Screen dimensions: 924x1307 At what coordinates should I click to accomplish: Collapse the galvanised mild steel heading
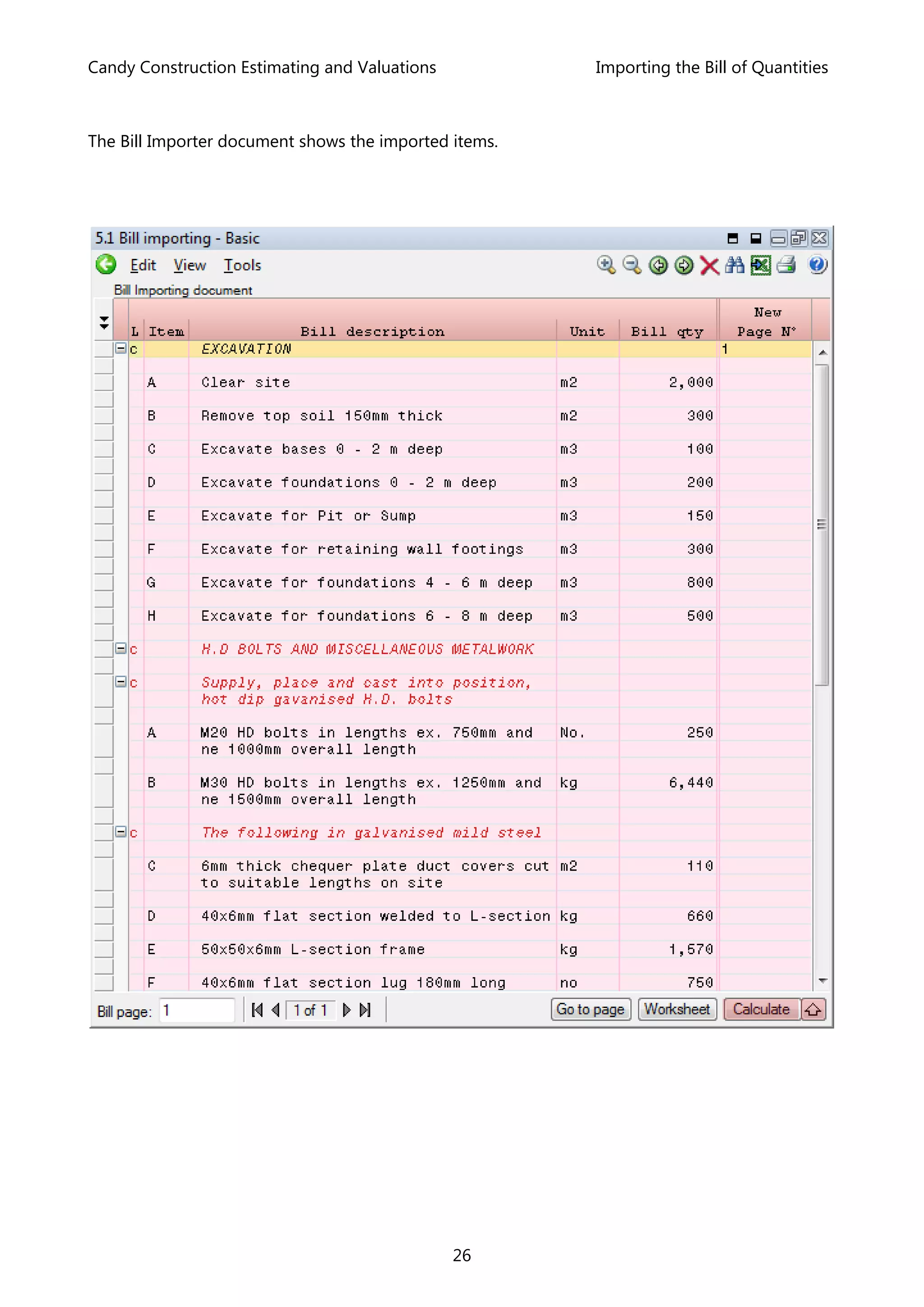click(x=121, y=831)
